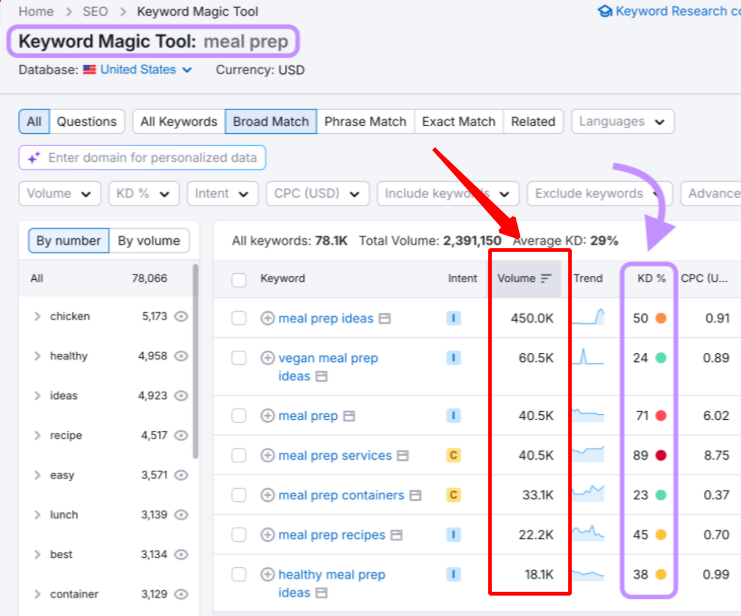Viewport: 741px width, 616px height.
Task: Open the KD % filter dropdown
Action: coord(144,194)
